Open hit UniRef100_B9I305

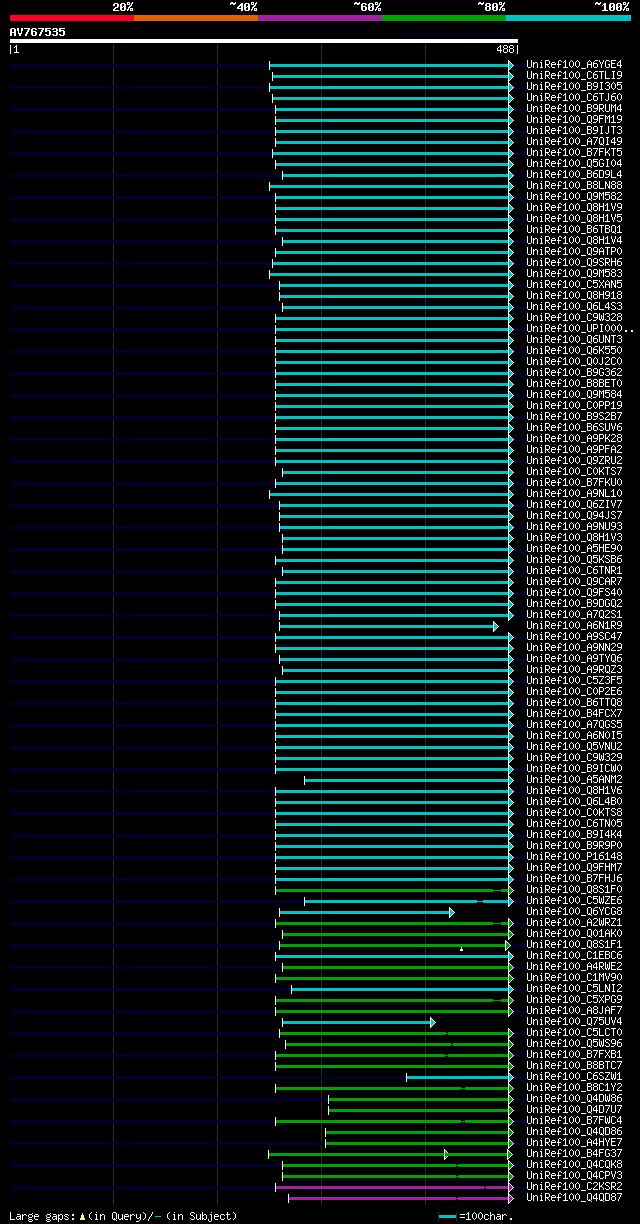click(574, 86)
